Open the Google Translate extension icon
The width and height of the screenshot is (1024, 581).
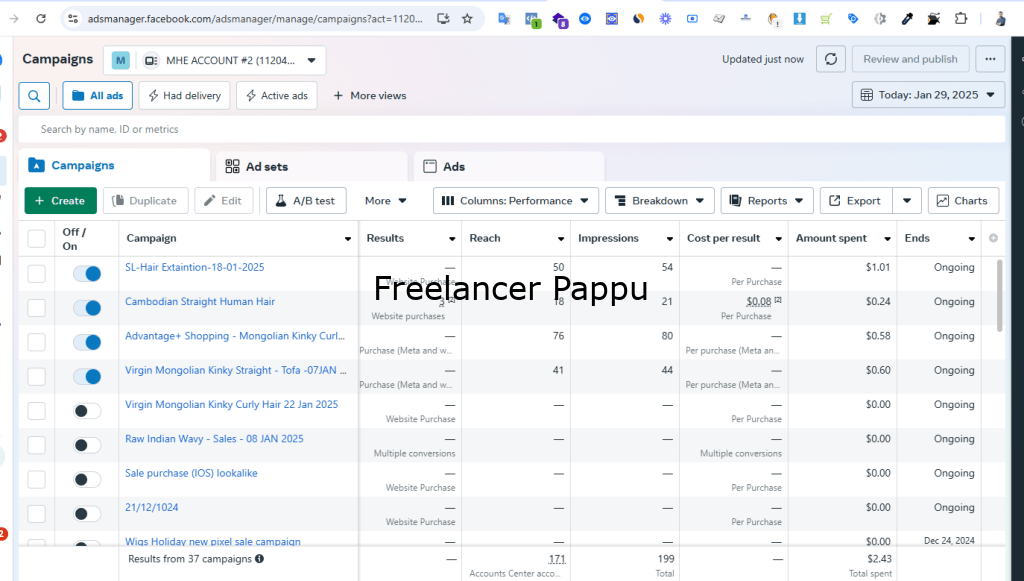pos(504,19)
